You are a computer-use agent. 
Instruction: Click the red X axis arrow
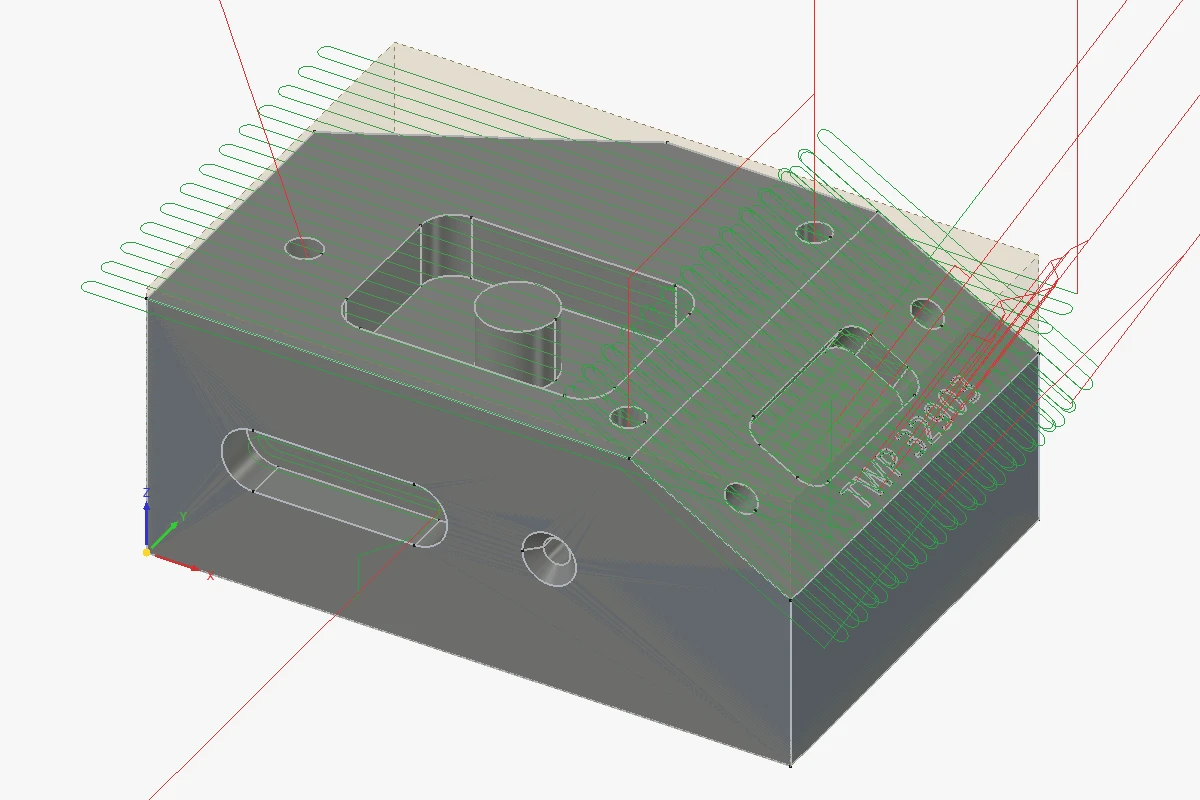coord(176,562)
